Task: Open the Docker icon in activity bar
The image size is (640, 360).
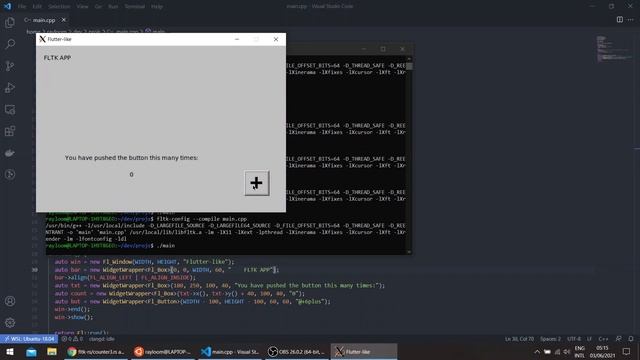Action: click(x=10, y=153)
